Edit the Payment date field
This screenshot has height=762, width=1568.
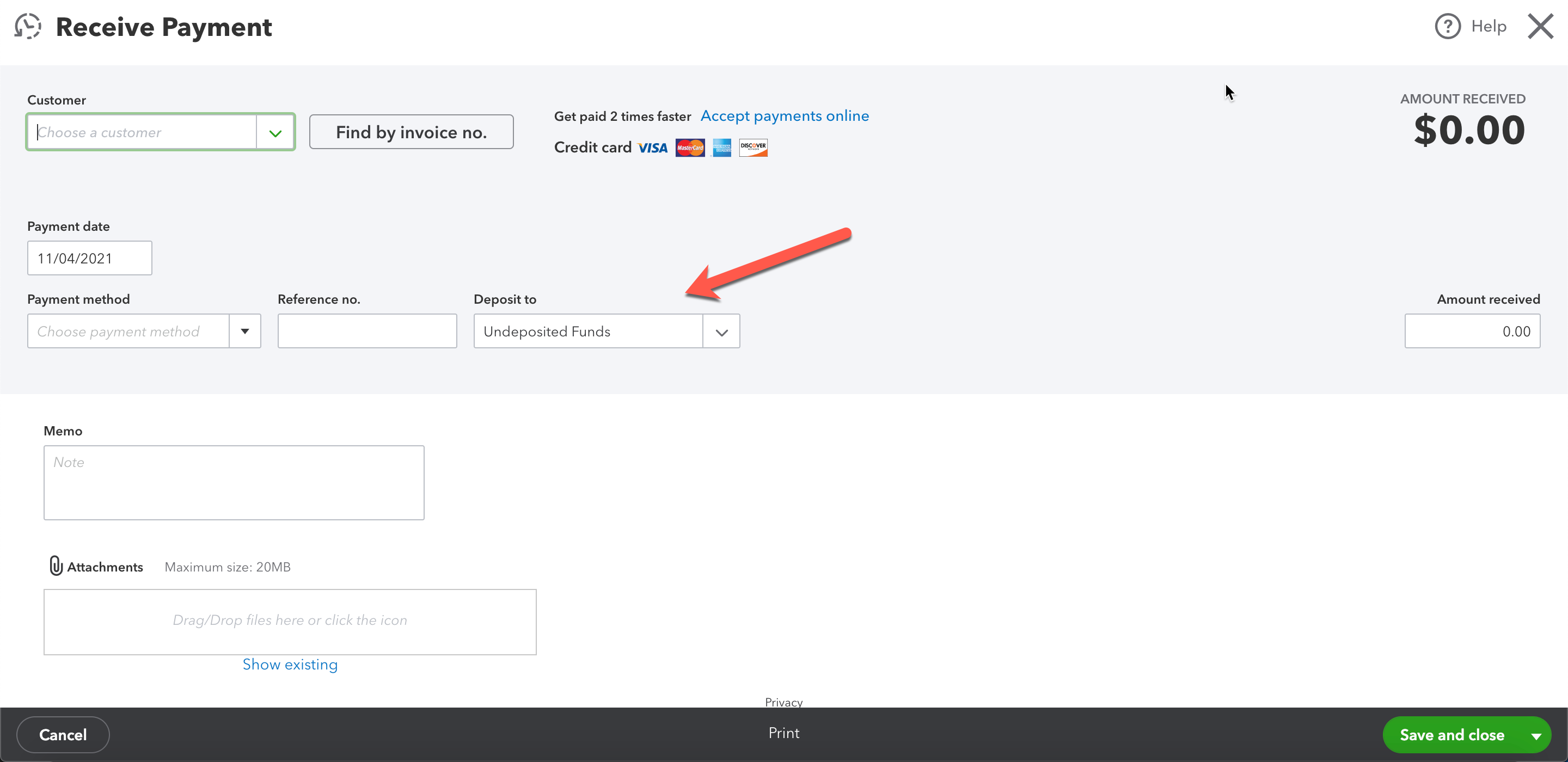pos(89,257)
